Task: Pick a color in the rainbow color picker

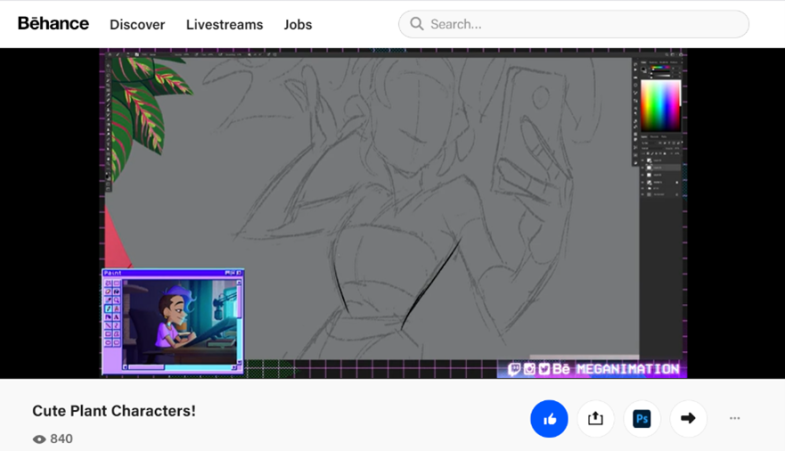Action: (660, 105)
